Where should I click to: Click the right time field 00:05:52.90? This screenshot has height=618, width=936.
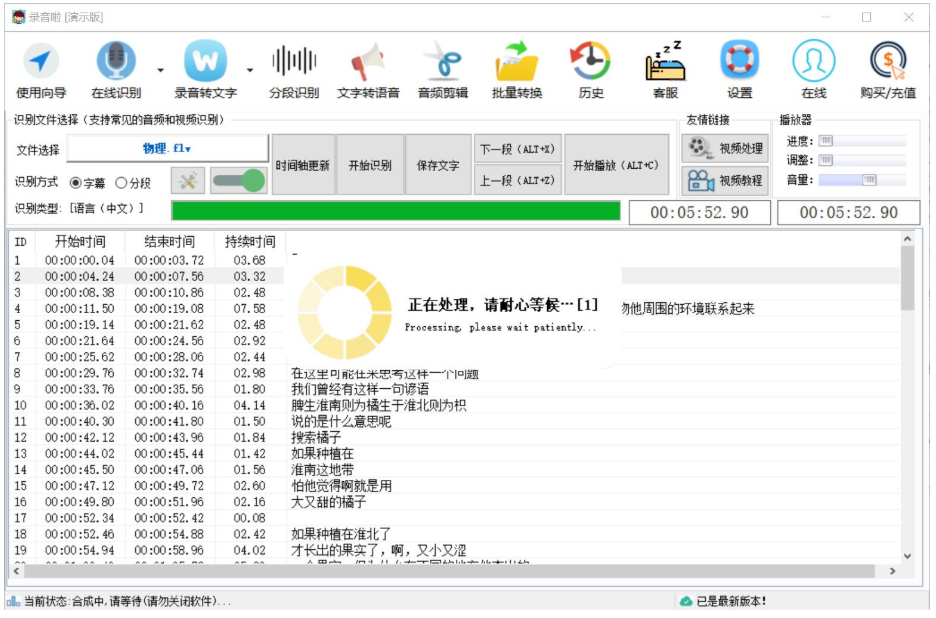tap(848, 213)
